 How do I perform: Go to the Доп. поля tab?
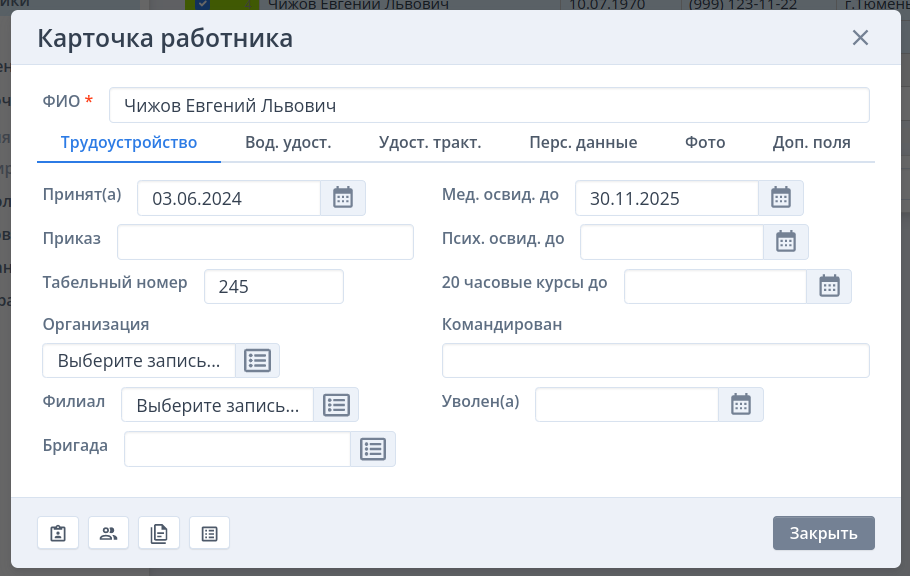click(811, 142)
